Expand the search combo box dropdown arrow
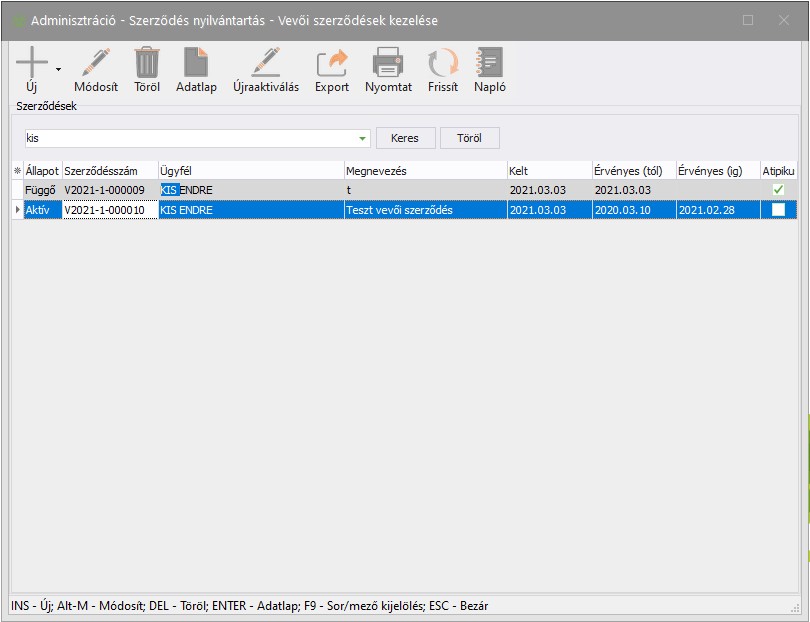810x622 pixels. (362, 139)
